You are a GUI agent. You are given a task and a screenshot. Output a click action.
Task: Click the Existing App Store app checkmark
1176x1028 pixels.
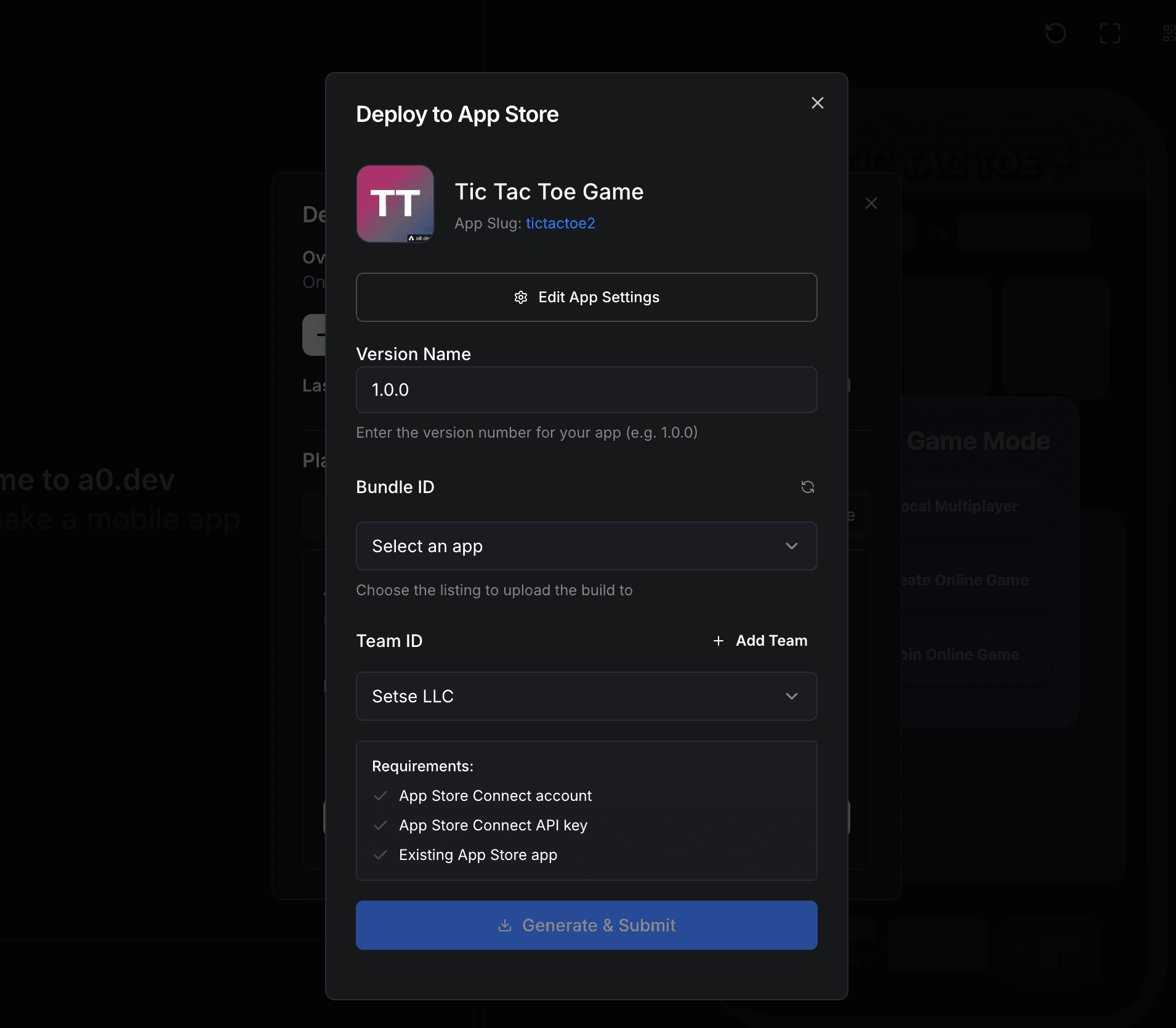click(x=381, y=855)
